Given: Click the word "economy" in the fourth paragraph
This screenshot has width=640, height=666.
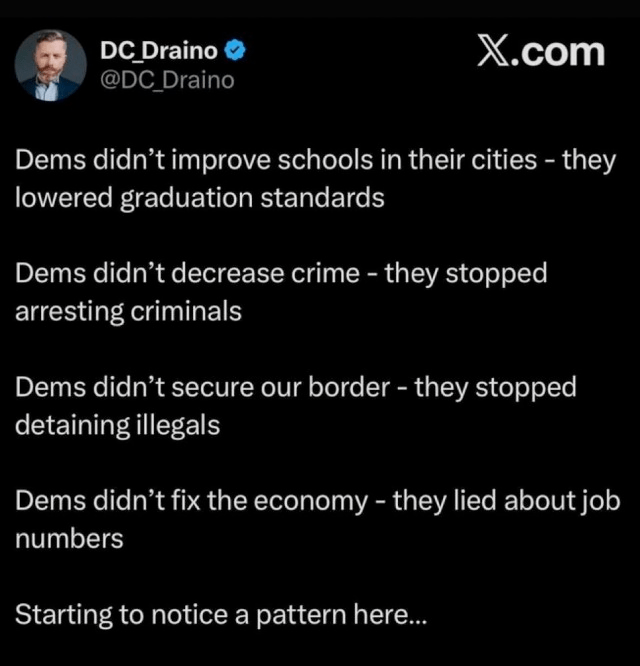Looking at the screenshot, I should (311, 502).
